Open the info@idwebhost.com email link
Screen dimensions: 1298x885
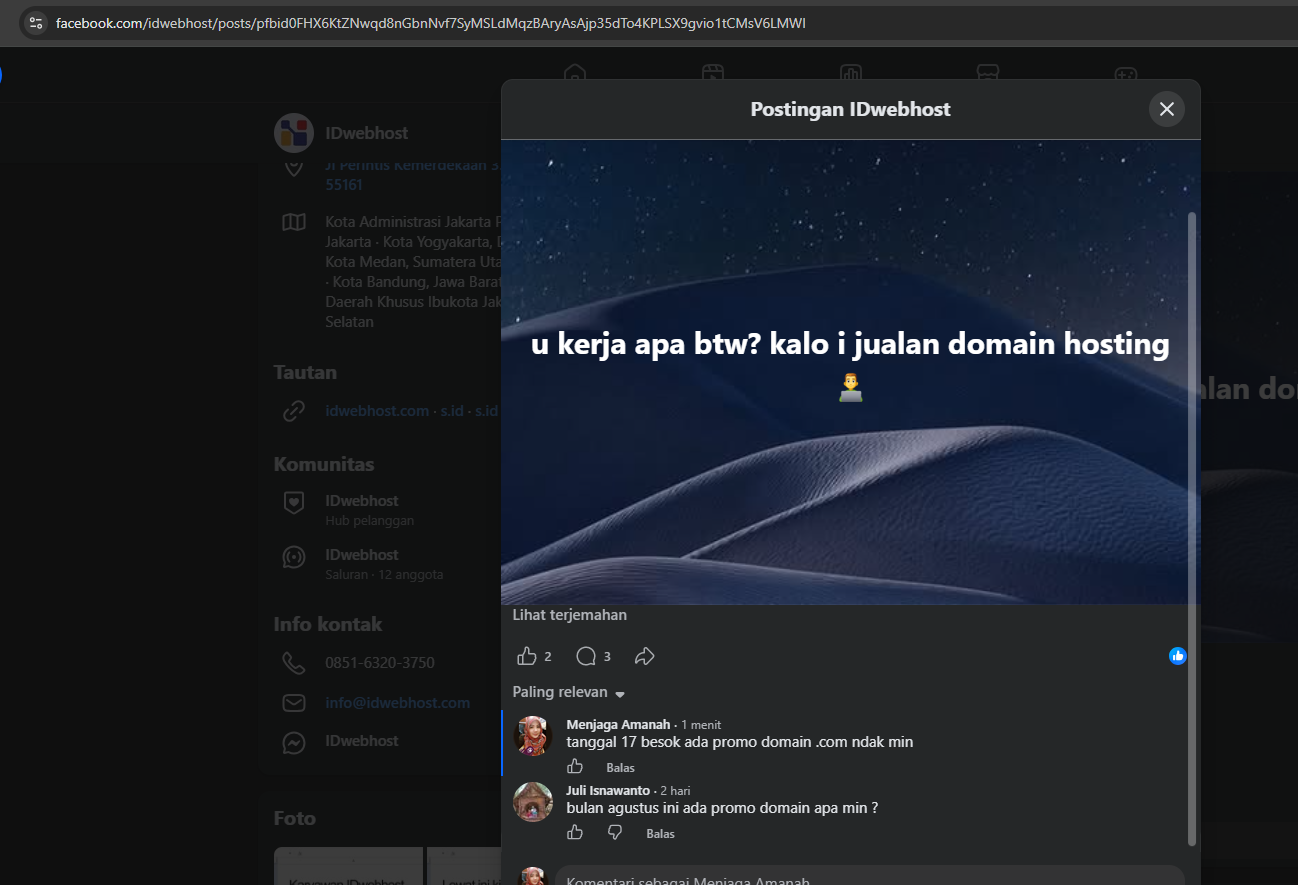(398, 702)
